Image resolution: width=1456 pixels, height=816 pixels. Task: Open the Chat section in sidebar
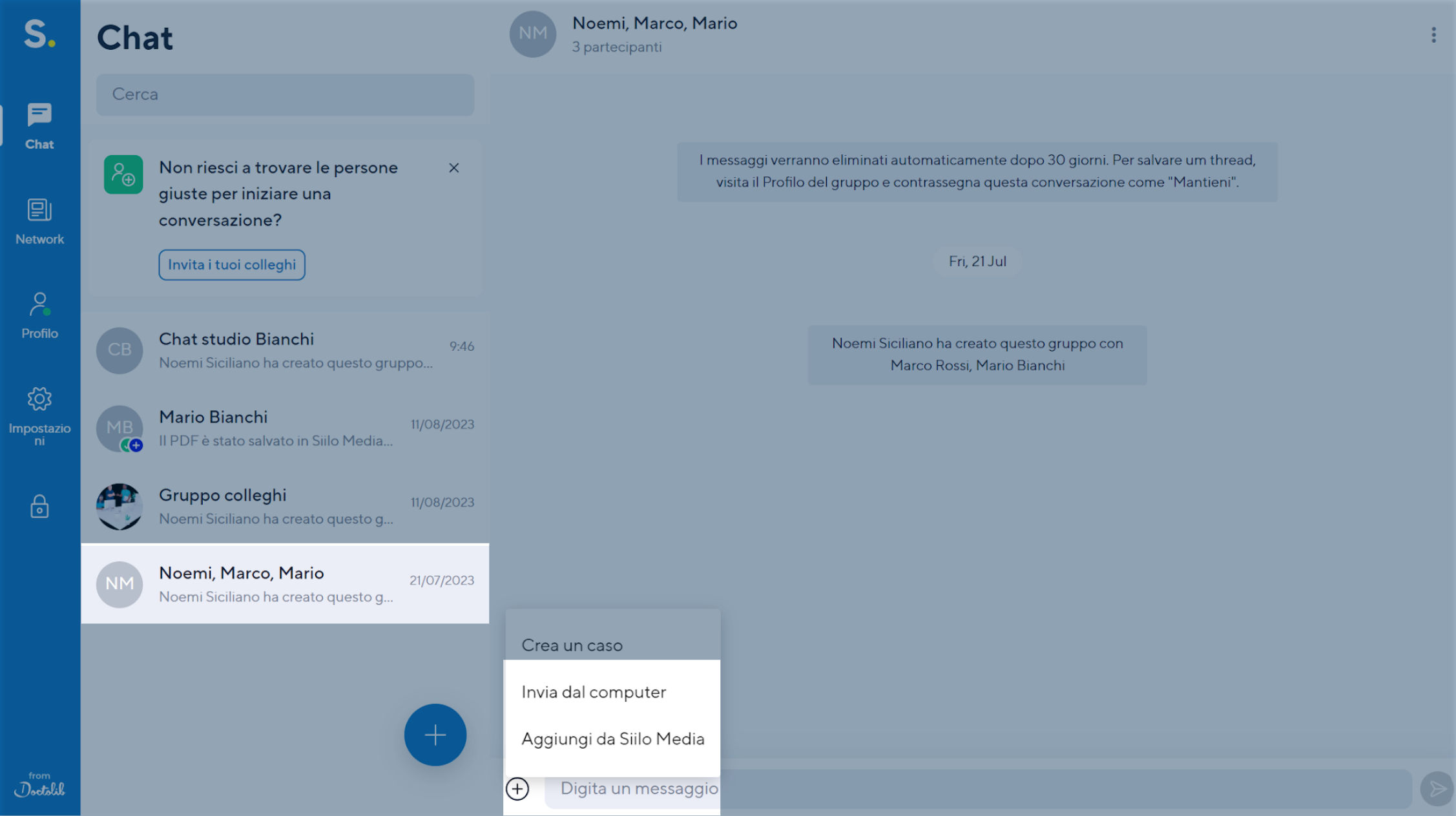pos(39,126)
